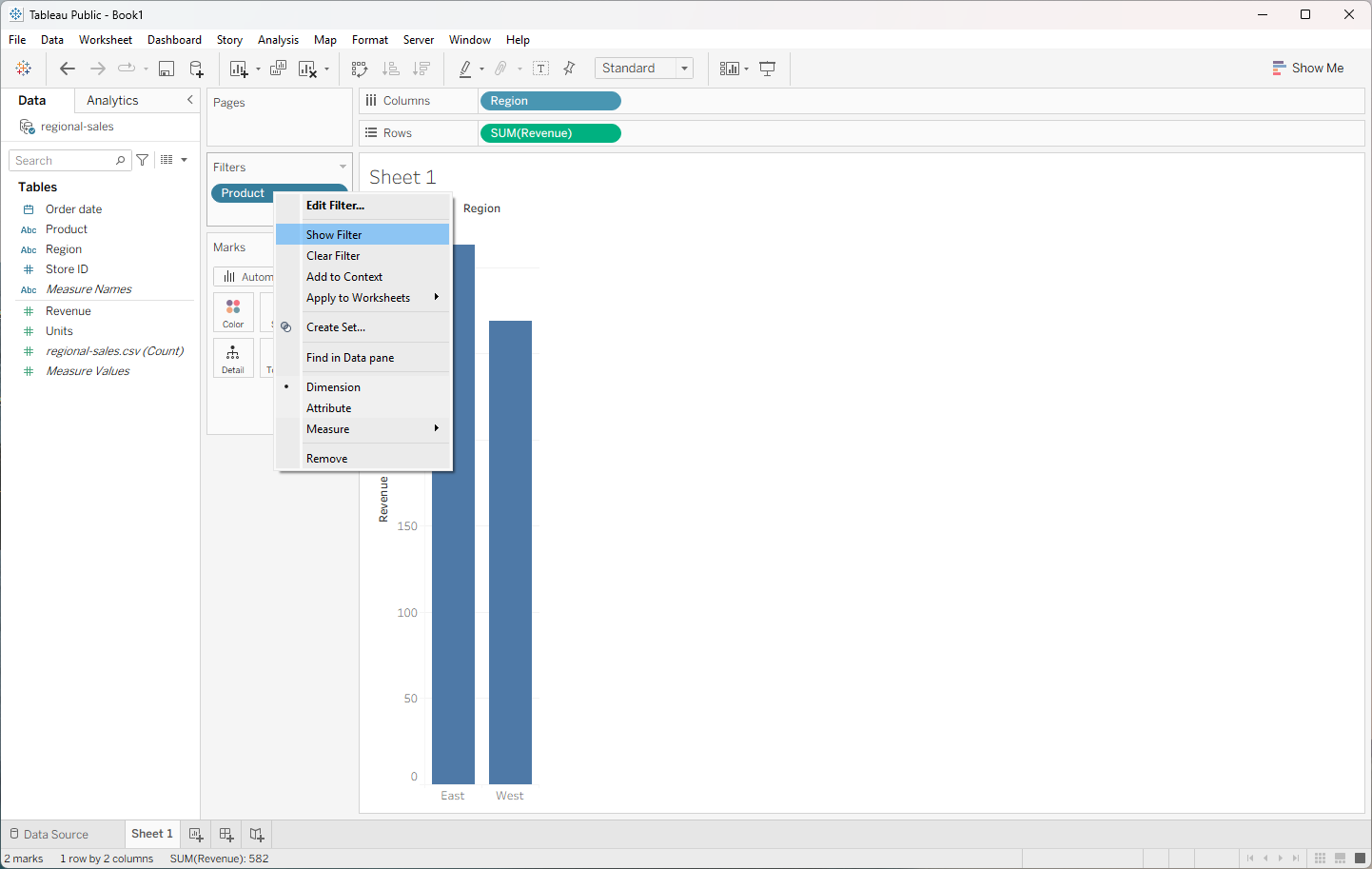1372x869 pixels.
Task: Filter fields using the funnel icon
Action: pyautogui.click(x=143, y=160)
